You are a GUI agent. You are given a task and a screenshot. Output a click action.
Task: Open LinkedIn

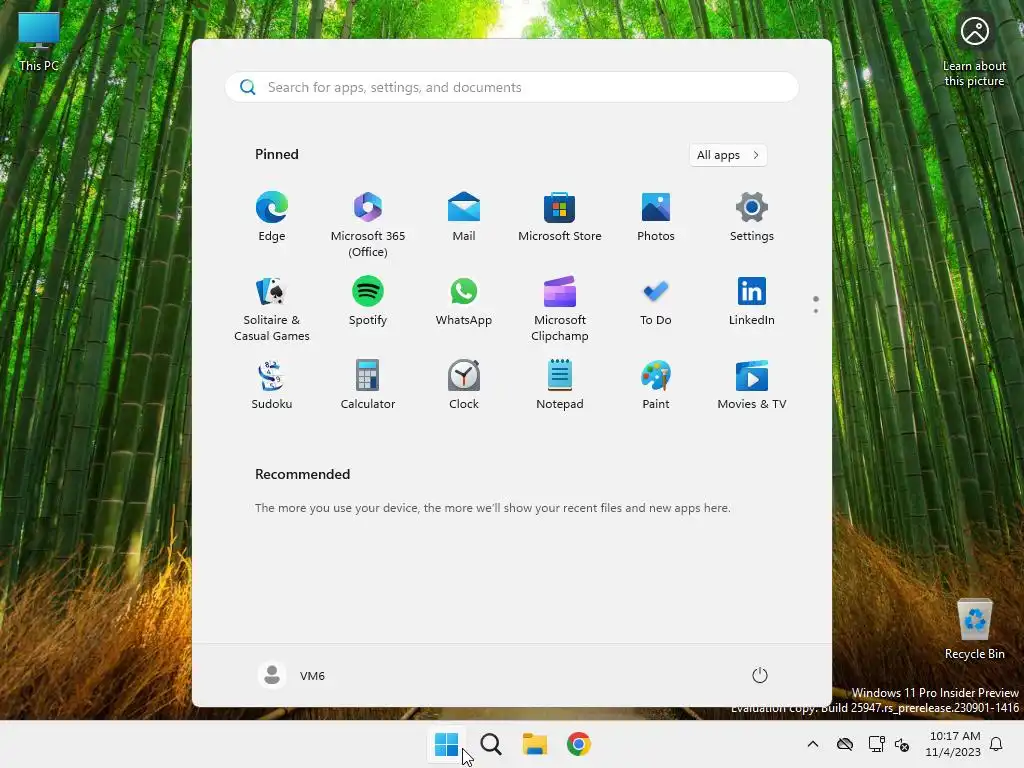click(752, 301)
